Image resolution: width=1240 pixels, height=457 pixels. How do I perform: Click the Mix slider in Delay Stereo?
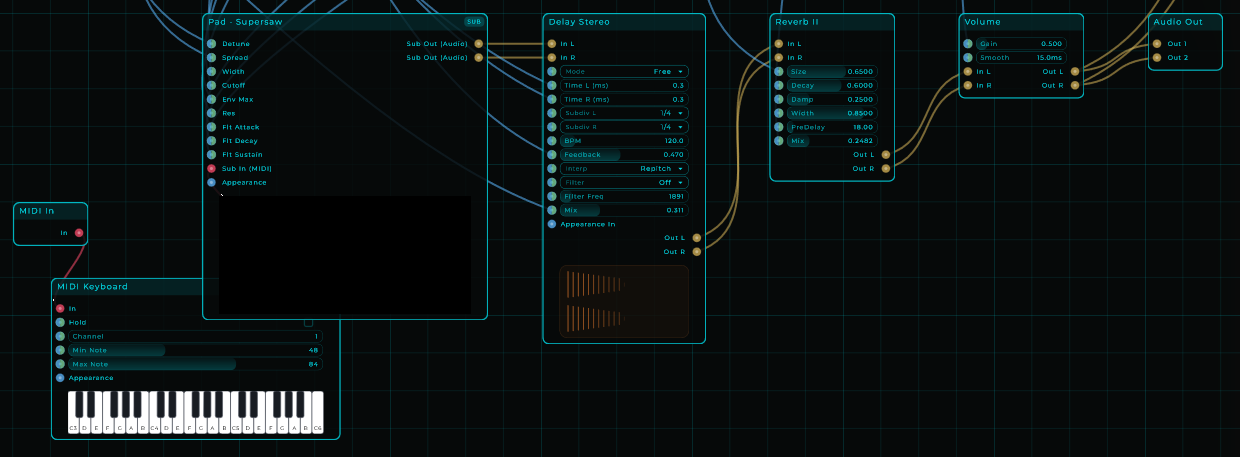(624, 210)
